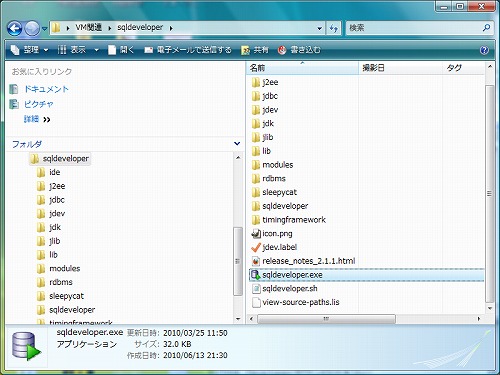Click timingframework folder icon in file list
Screen dimensions: 500x375
[x=256, y=220]
